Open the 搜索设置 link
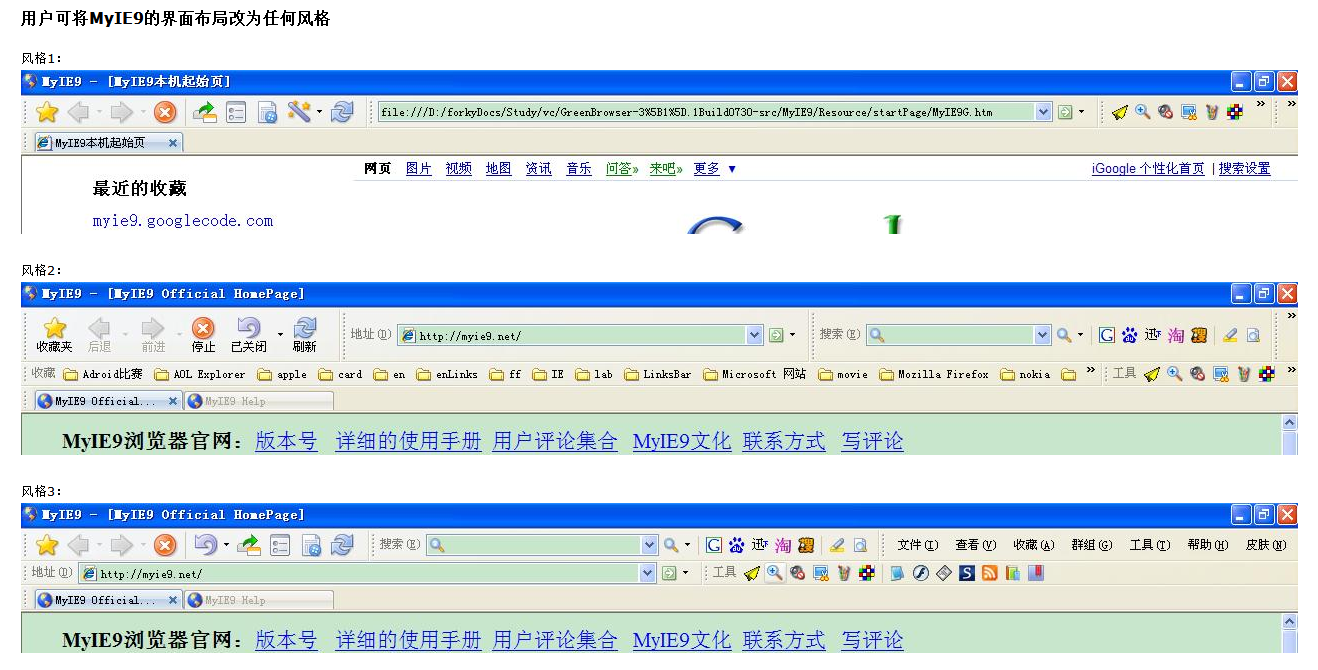1318x670 pixels. 1244,169
